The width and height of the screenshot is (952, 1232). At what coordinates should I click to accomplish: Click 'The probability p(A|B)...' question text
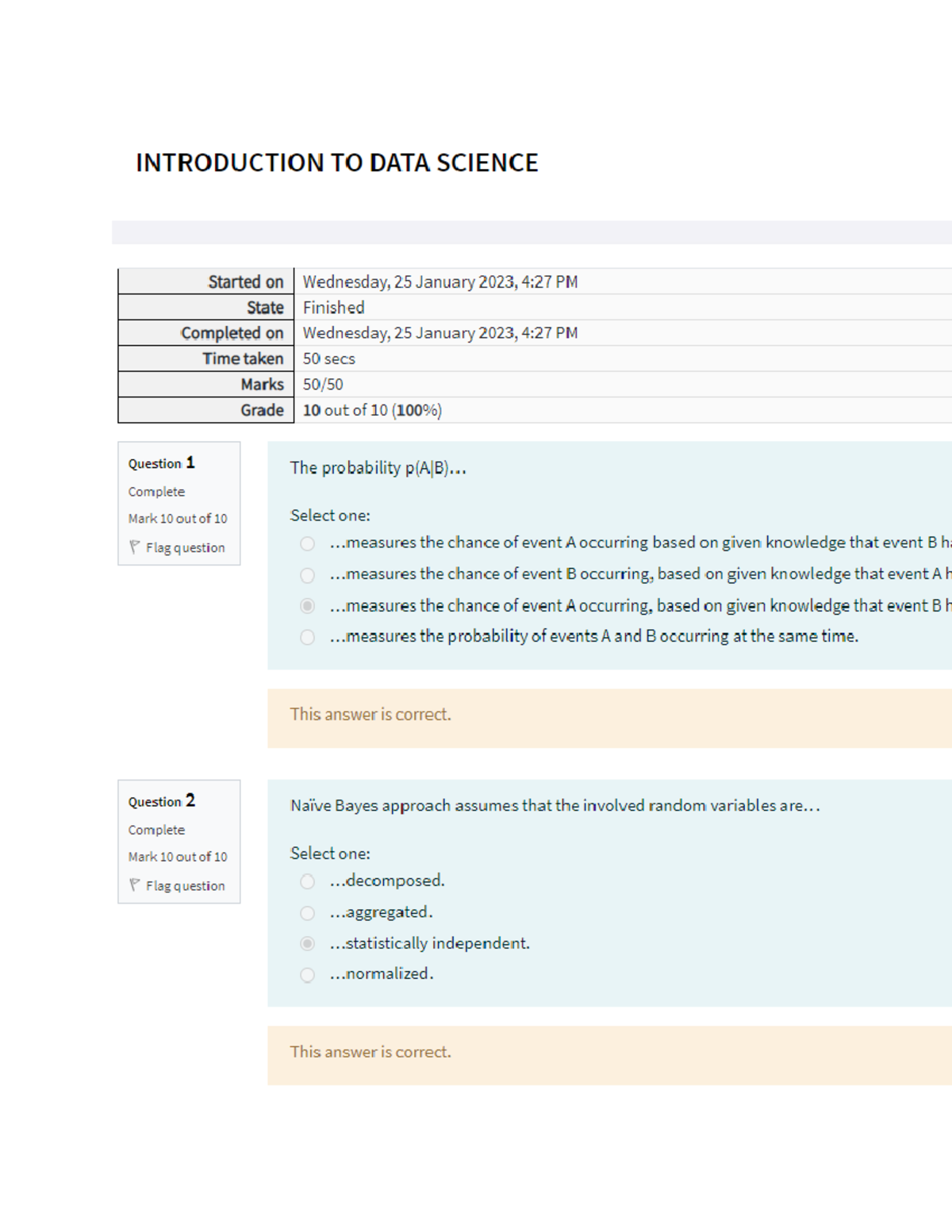coord(378,468)
